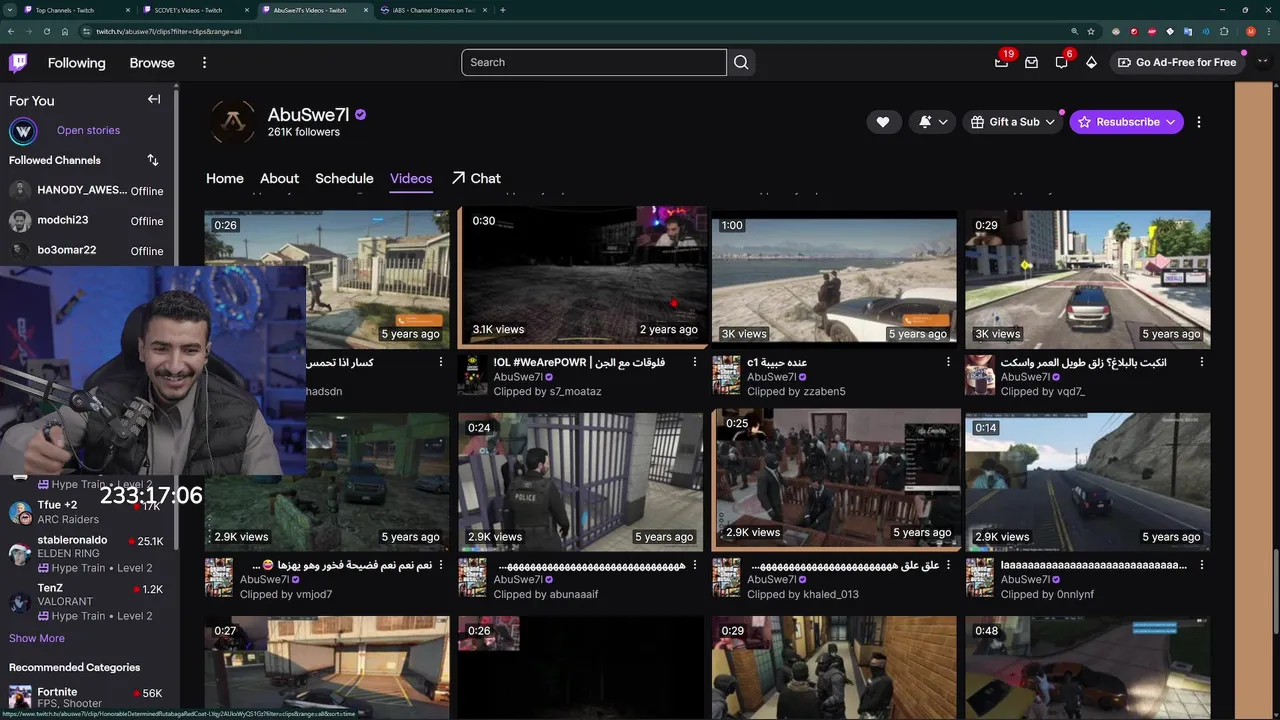Play the 0:24 police jail clip thumbnail

pos(581,482)
